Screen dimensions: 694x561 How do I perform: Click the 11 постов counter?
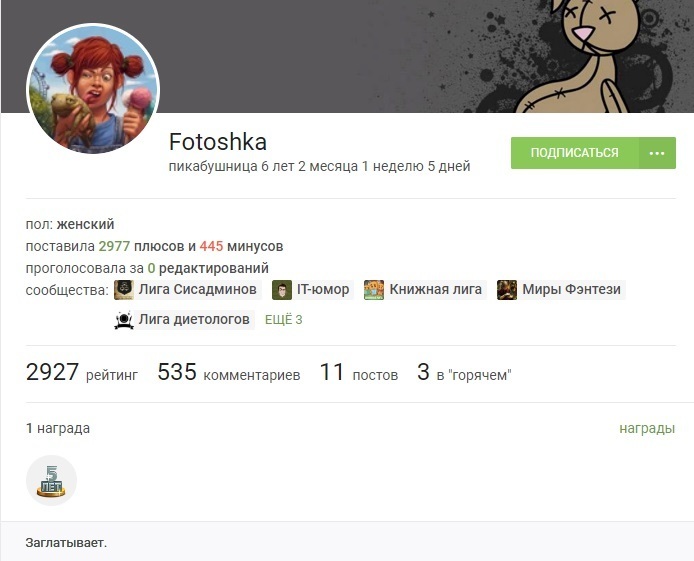(x=359, y=372)
